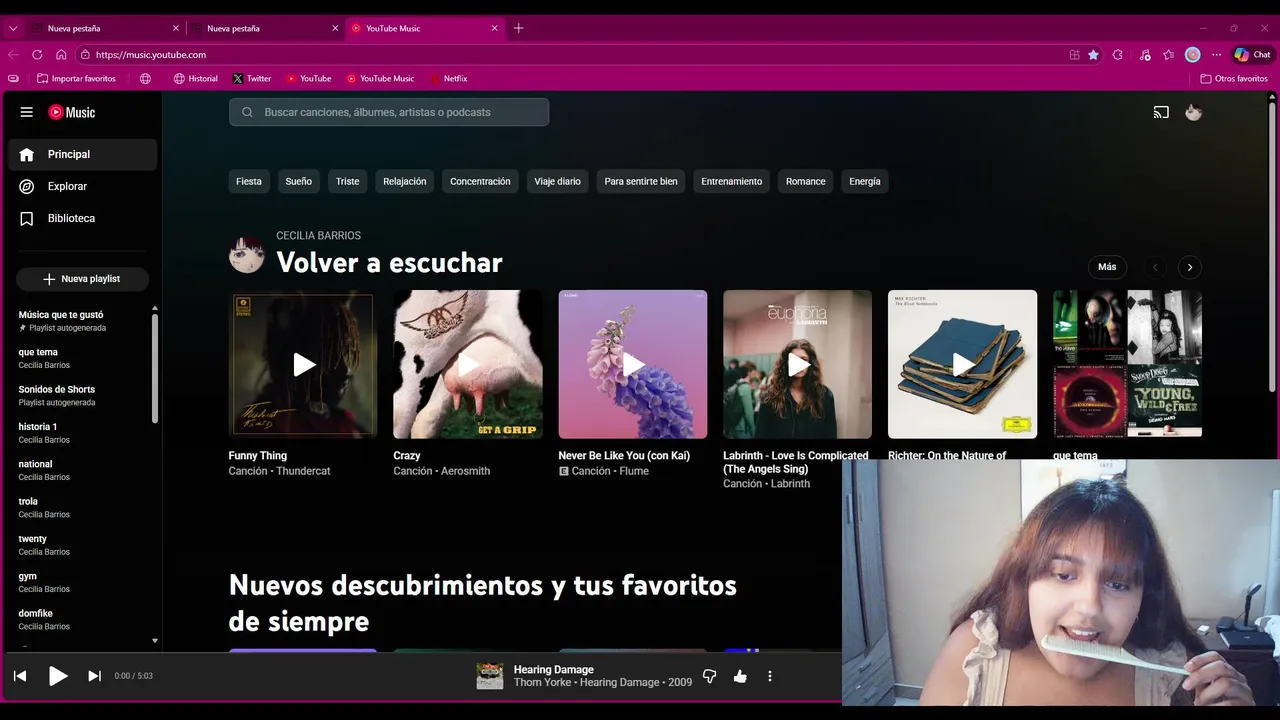Dislike the Hearing Damage song
1280x720 pixels.
(x=709, y=676)
